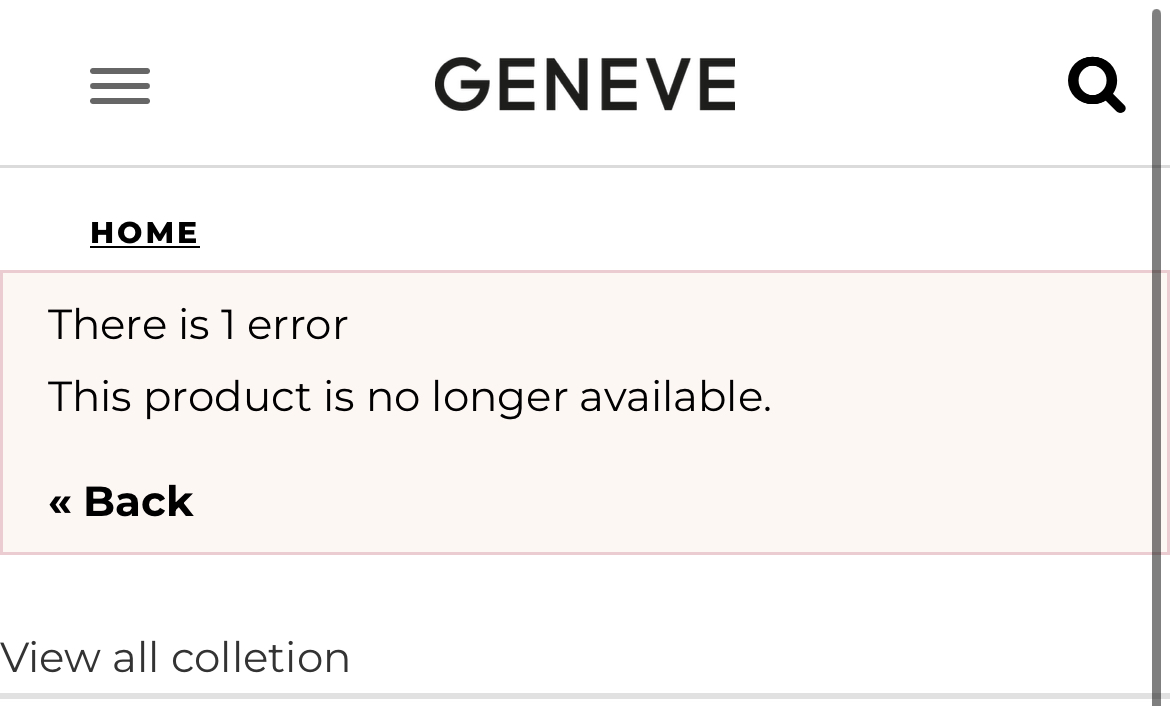
Task: Launch site search from header
Action: coord(1096,84)
